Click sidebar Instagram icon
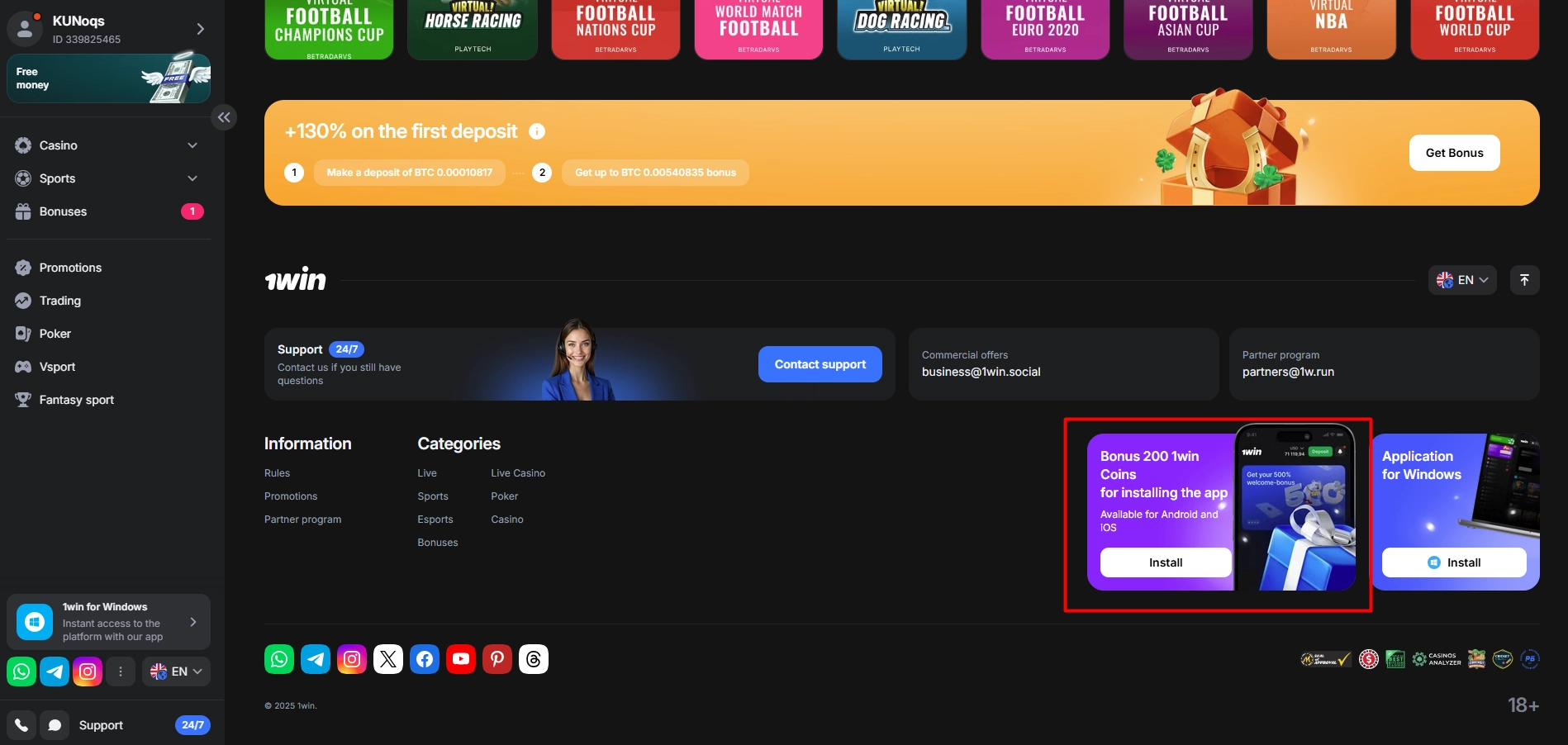This screenshot has height=745, width=1568. click(x=88, y=671)
